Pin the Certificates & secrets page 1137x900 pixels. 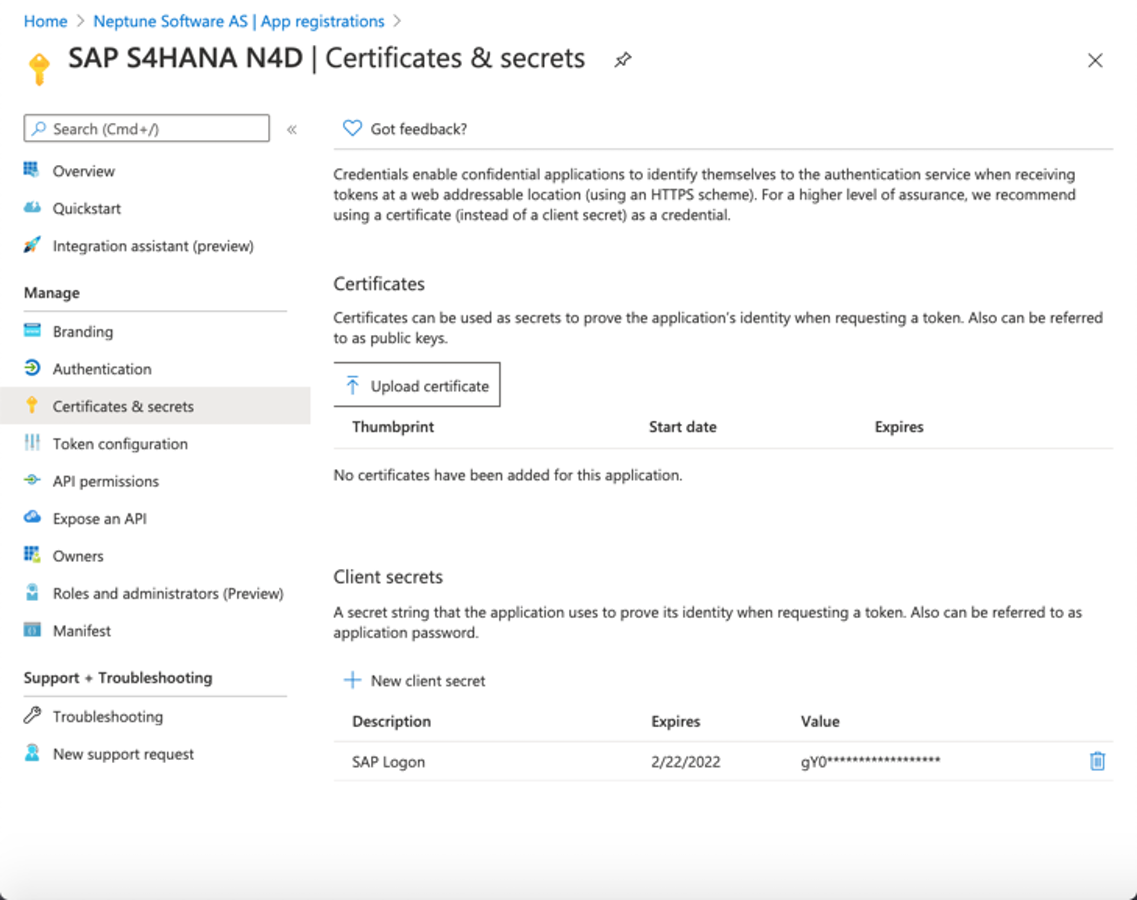click(623, 60)
